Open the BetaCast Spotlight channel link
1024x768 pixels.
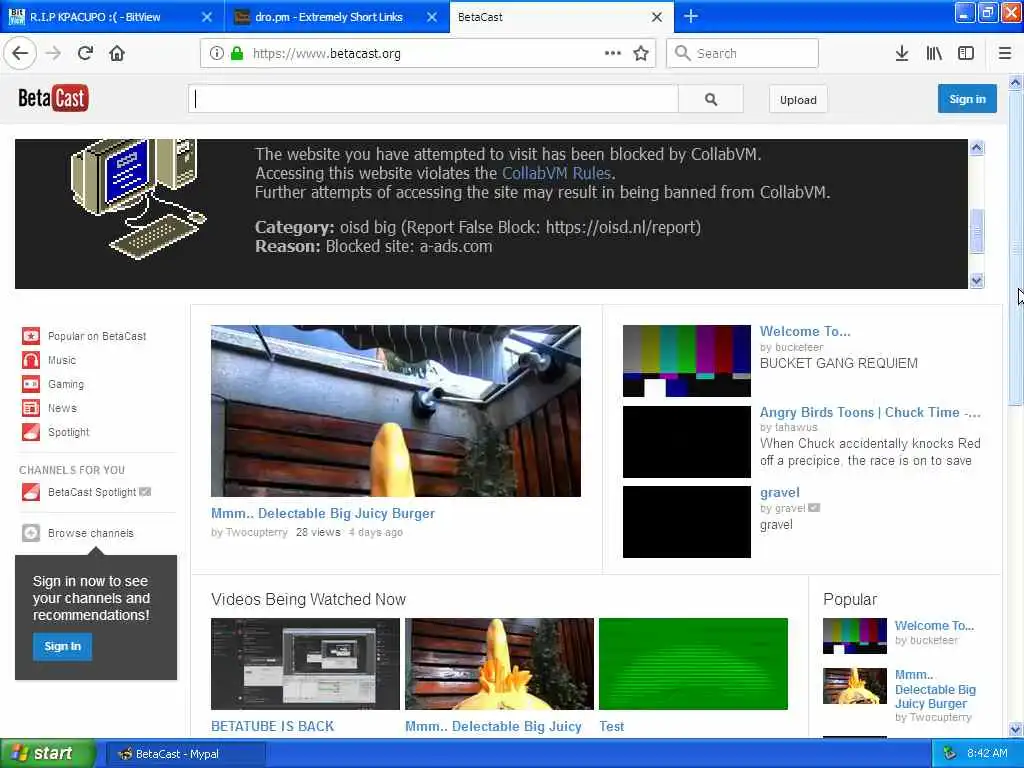point(92,492)
